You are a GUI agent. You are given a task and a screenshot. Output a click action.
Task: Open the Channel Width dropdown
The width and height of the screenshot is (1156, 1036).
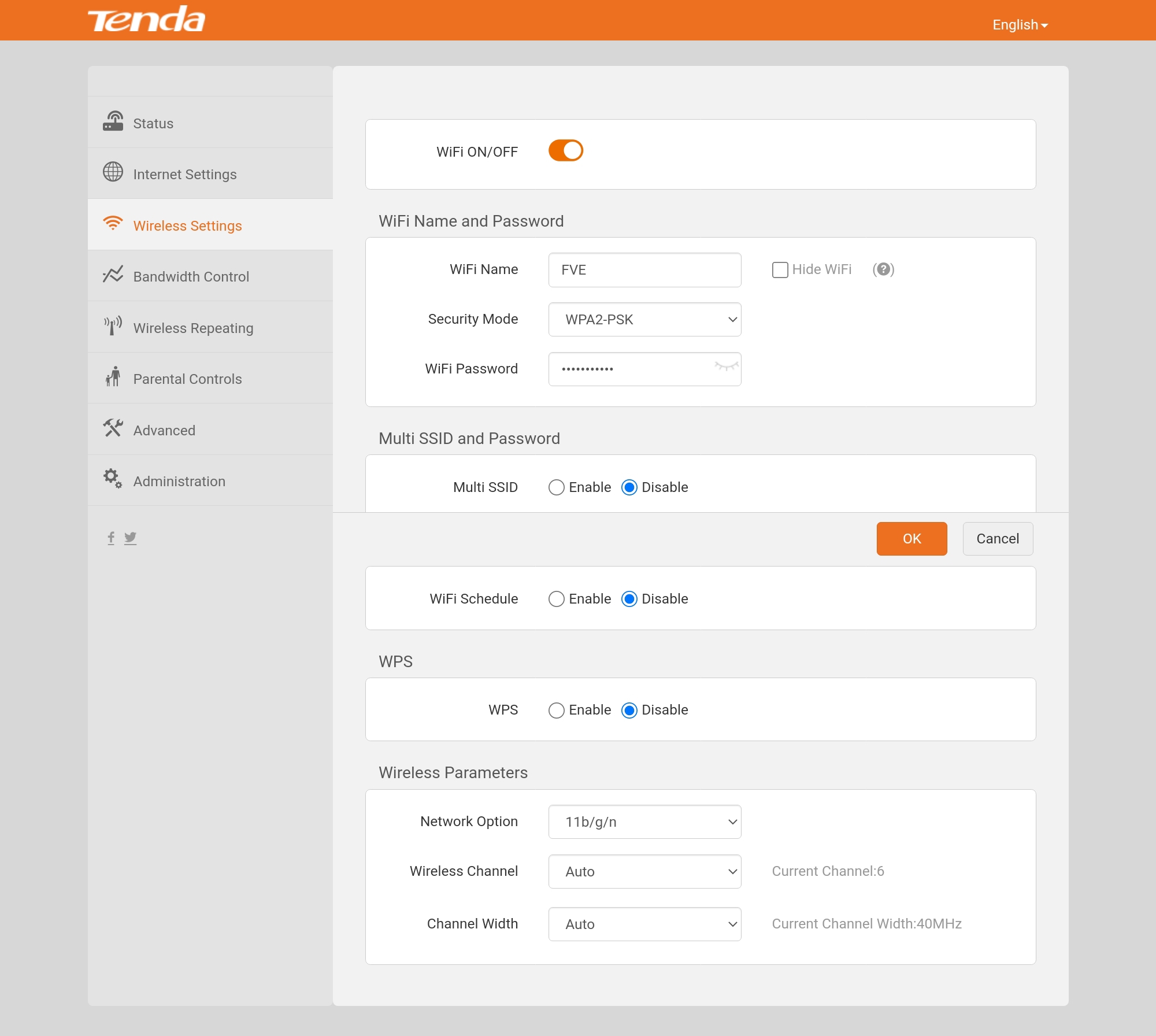(644, 924)
